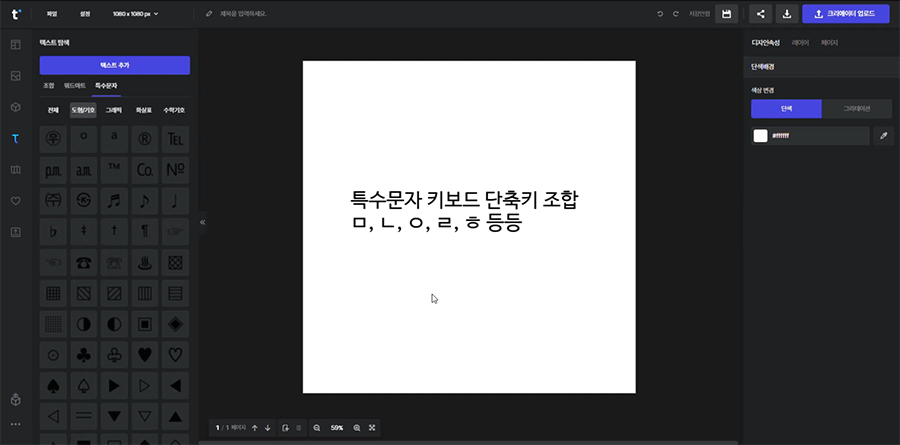
Task: Zoom out of the canvas
Action: coord(317,428)
